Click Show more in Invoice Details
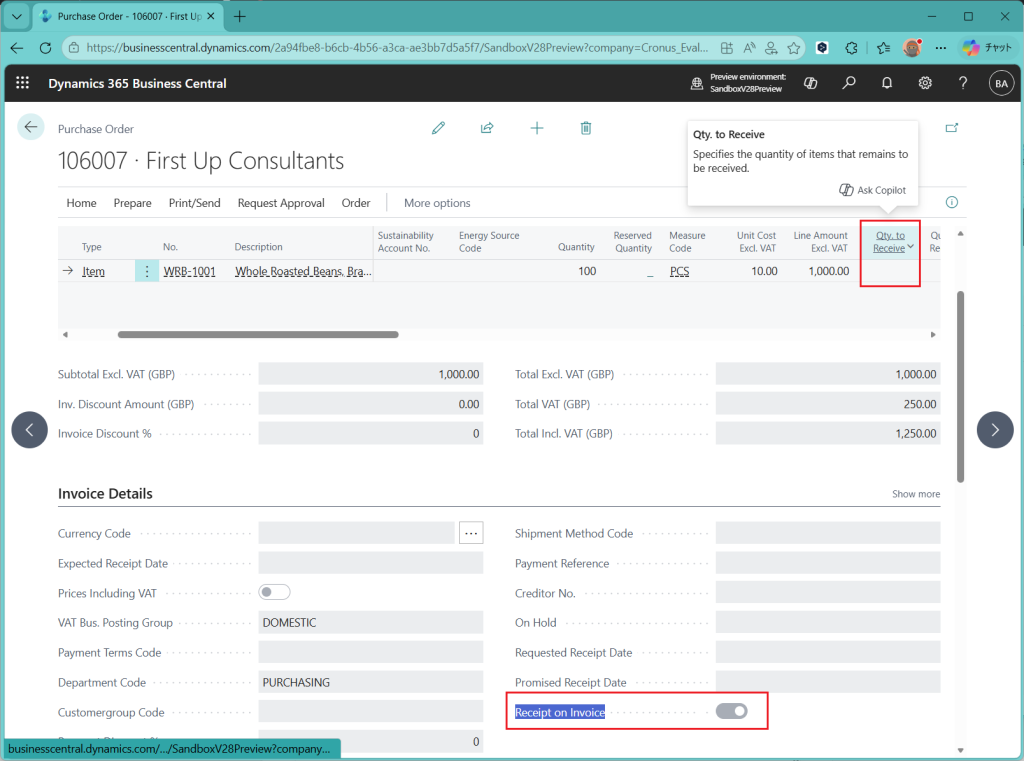The width and height of the screenshot is (1024, 761). [x=915, y=494]
